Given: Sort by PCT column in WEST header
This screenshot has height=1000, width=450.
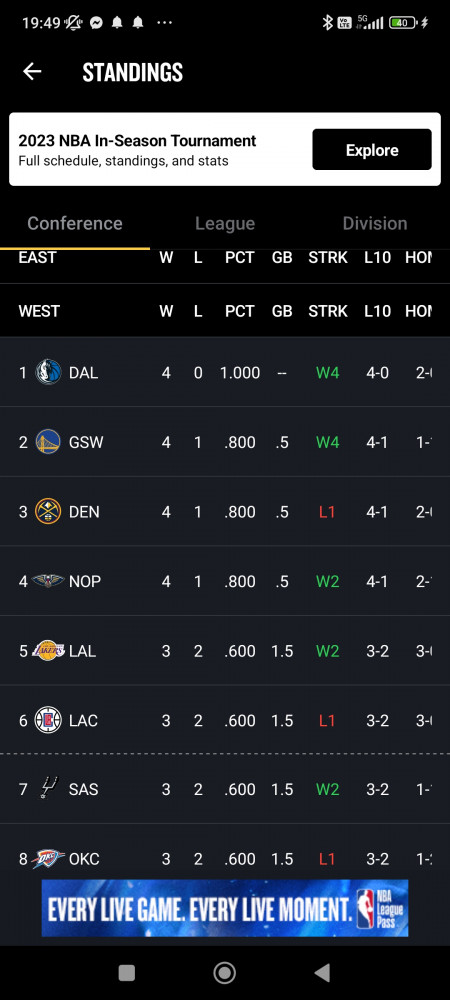Looking at the screenshot, I should (x=240, y=311).
